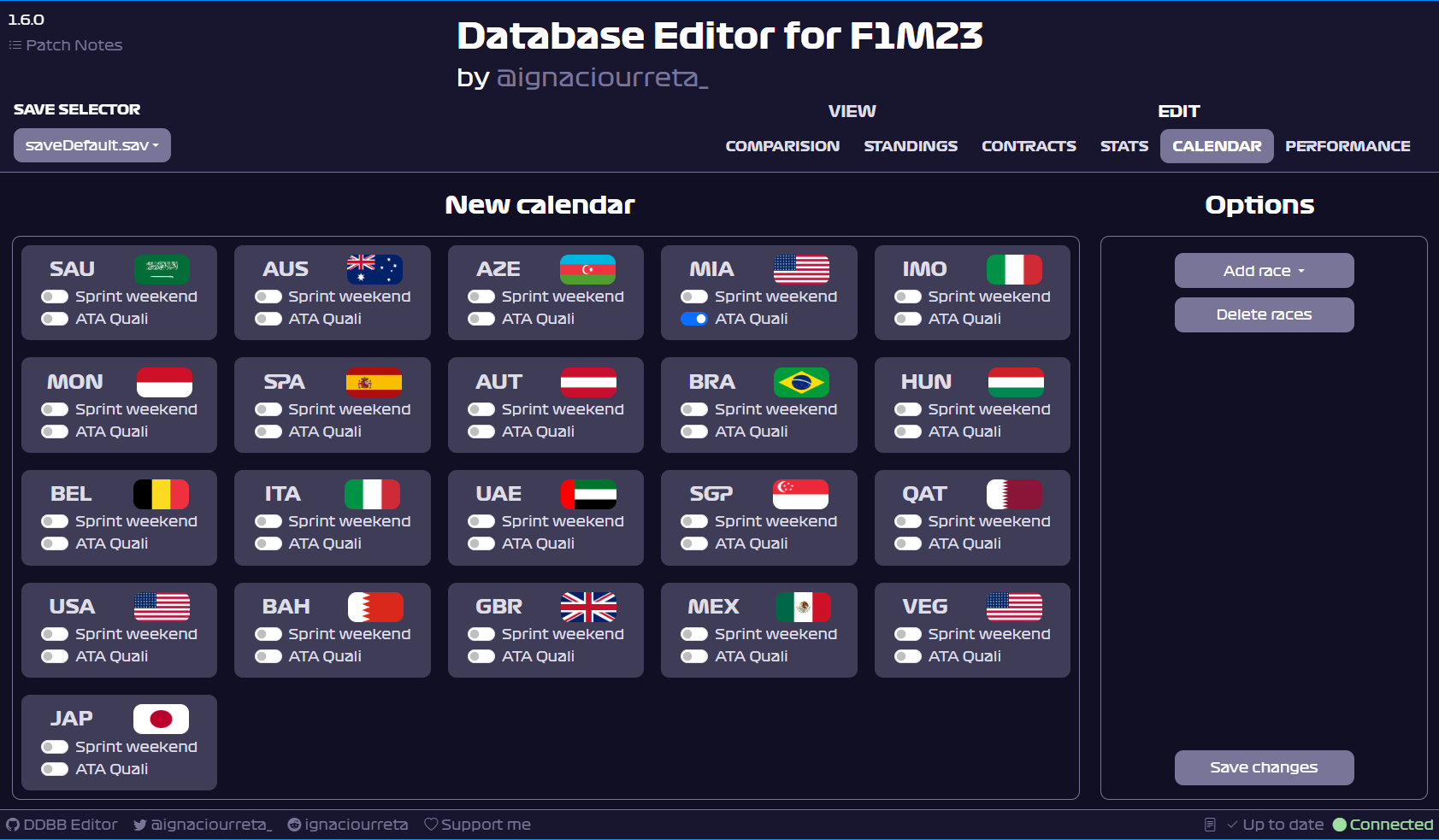Screen dimensions: 1439x840
Task: Disable ATA Quali on the MIA card
Action: point(695,319)
